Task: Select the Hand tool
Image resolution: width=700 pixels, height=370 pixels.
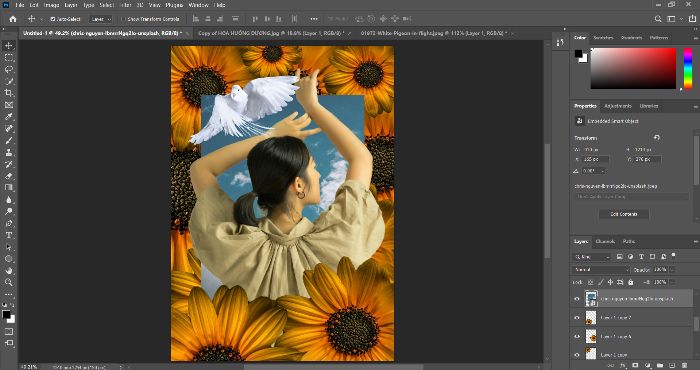Action: click(x=8, y=270)
